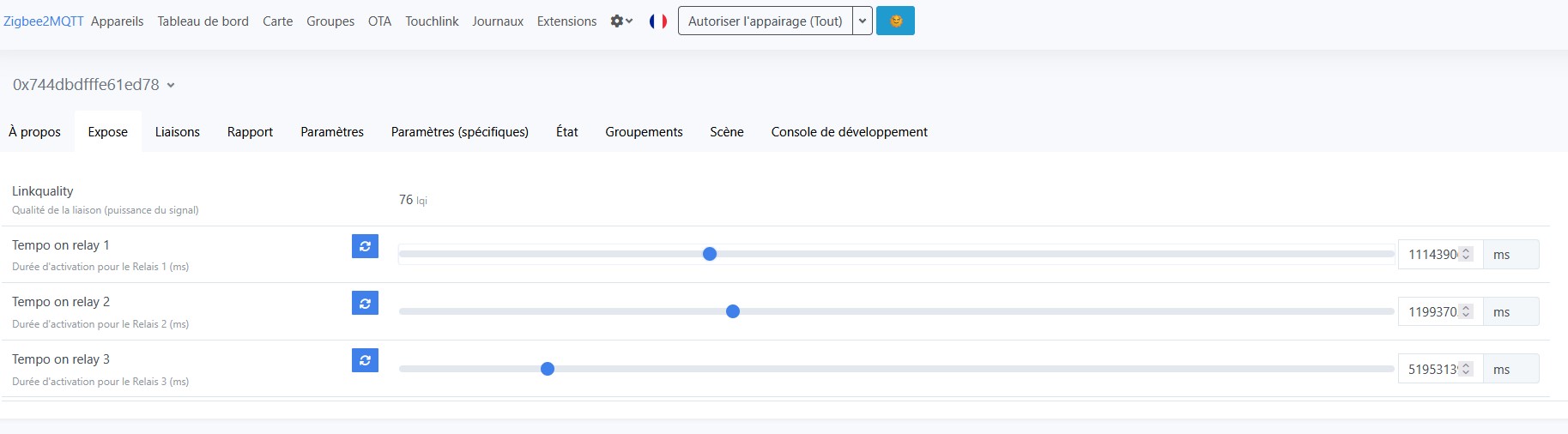This screenshot has height=434, width=1568.
Task: Open the Groupements tab
Action: pyautogui.click(x=645, y=132)
